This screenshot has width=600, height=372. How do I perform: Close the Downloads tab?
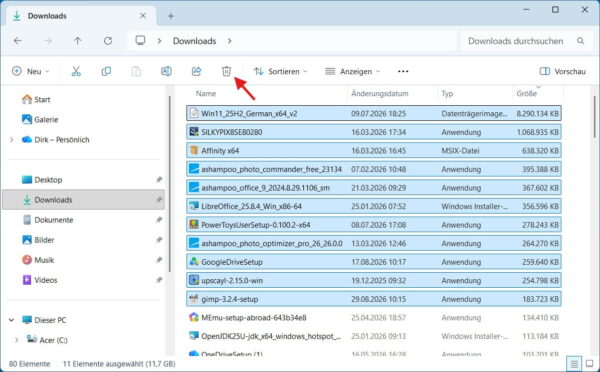(x=143, y=16)
